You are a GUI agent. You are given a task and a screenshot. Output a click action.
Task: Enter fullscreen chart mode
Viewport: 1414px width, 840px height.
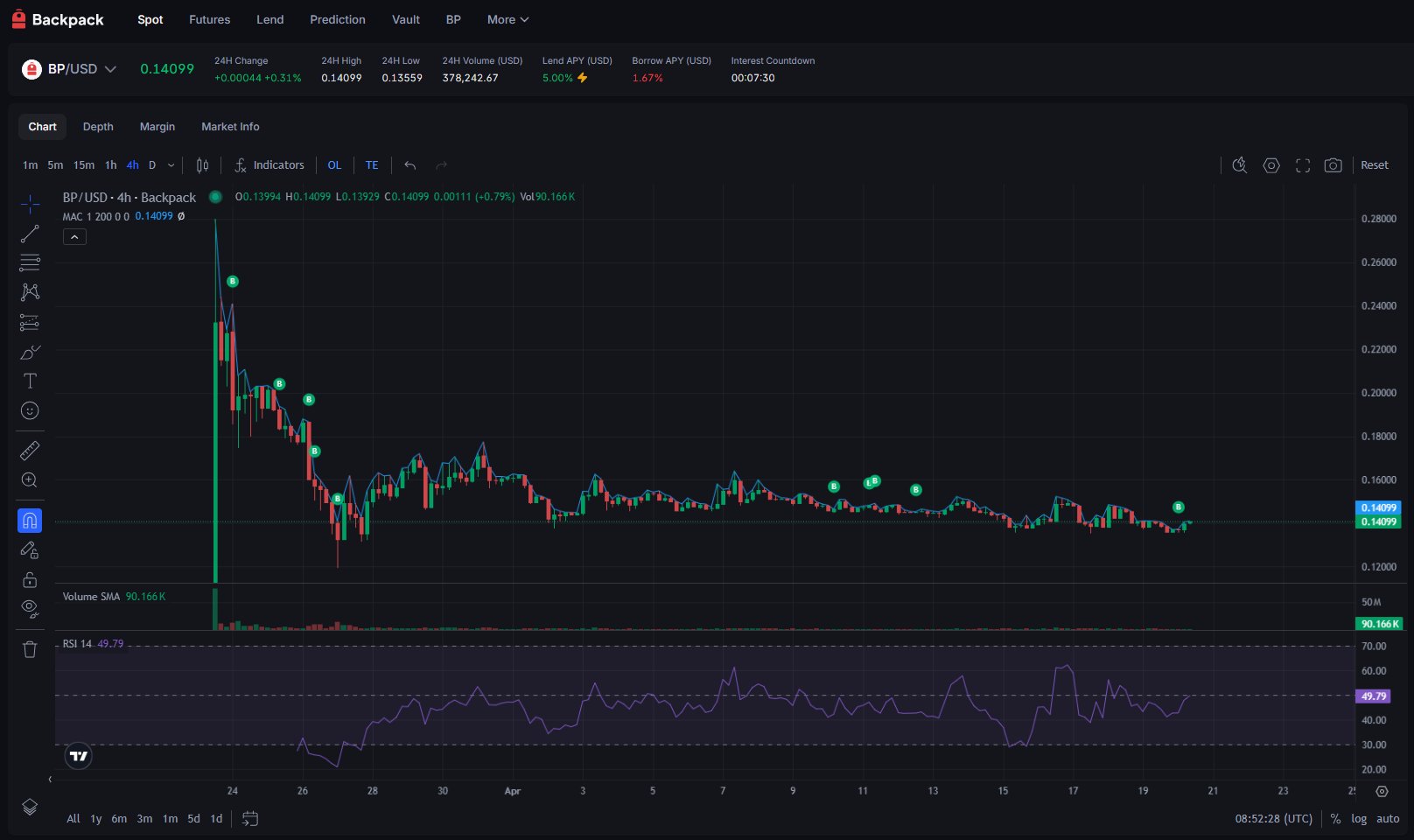[x=1302, y=165]
